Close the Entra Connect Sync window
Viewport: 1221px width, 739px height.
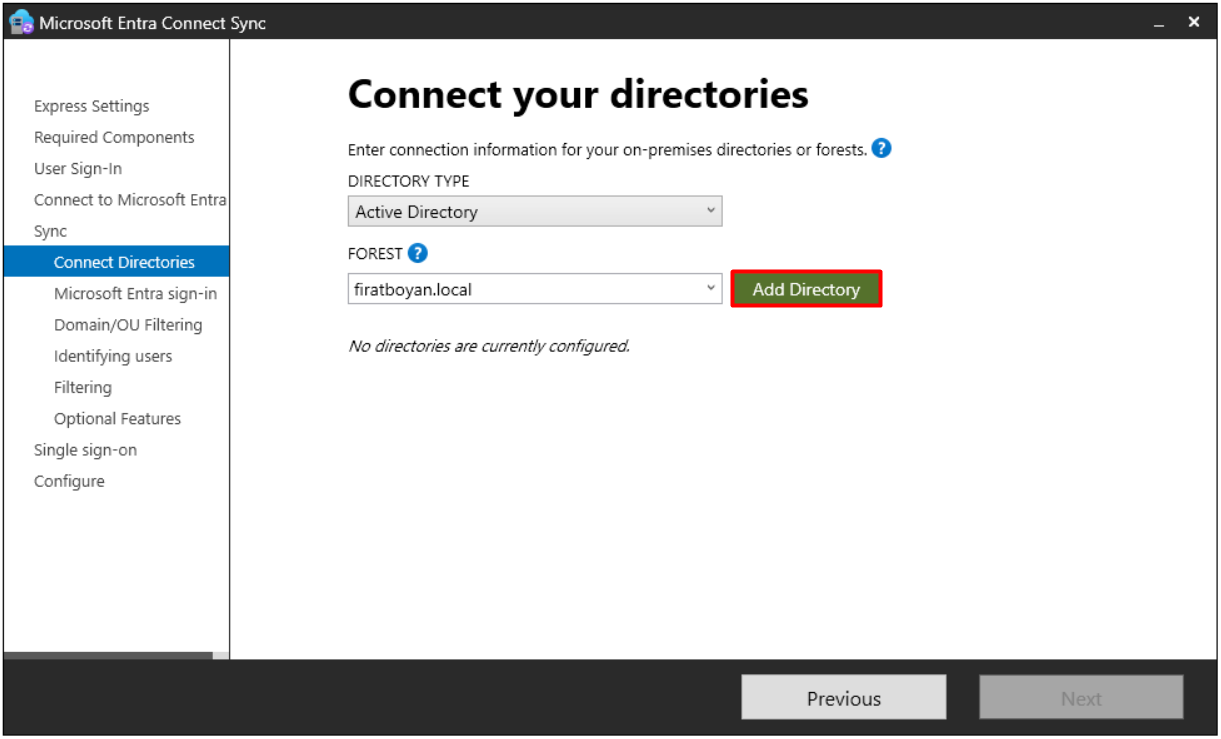(1194, 22)
